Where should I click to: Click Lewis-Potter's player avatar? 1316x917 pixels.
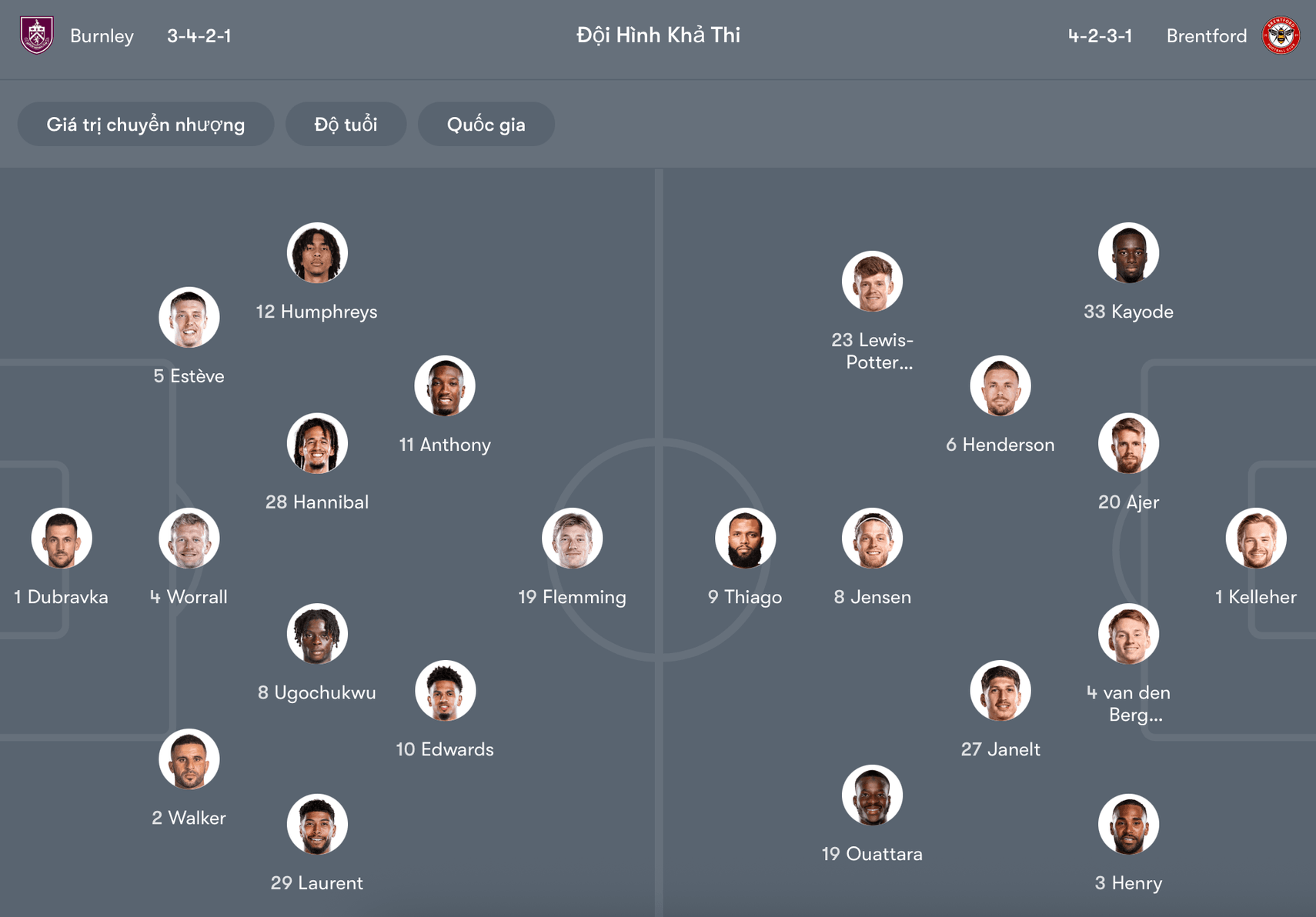(x=872, y=281)
